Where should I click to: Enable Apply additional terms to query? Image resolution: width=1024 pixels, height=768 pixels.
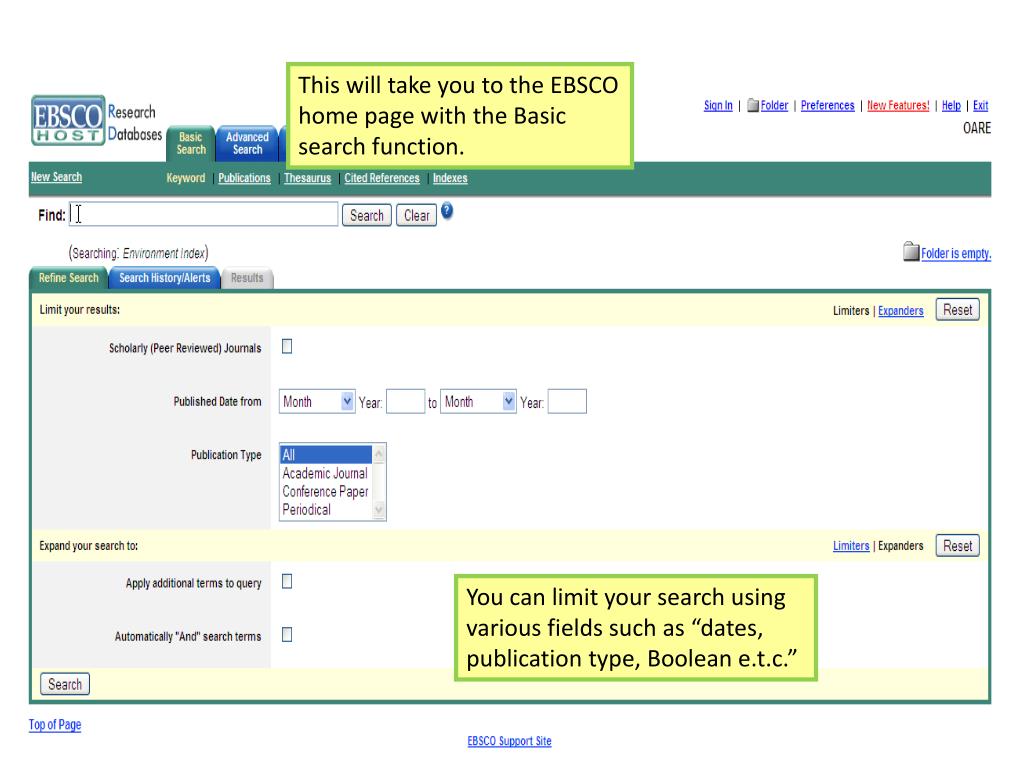pyautogui.click(x=287, y=582)
